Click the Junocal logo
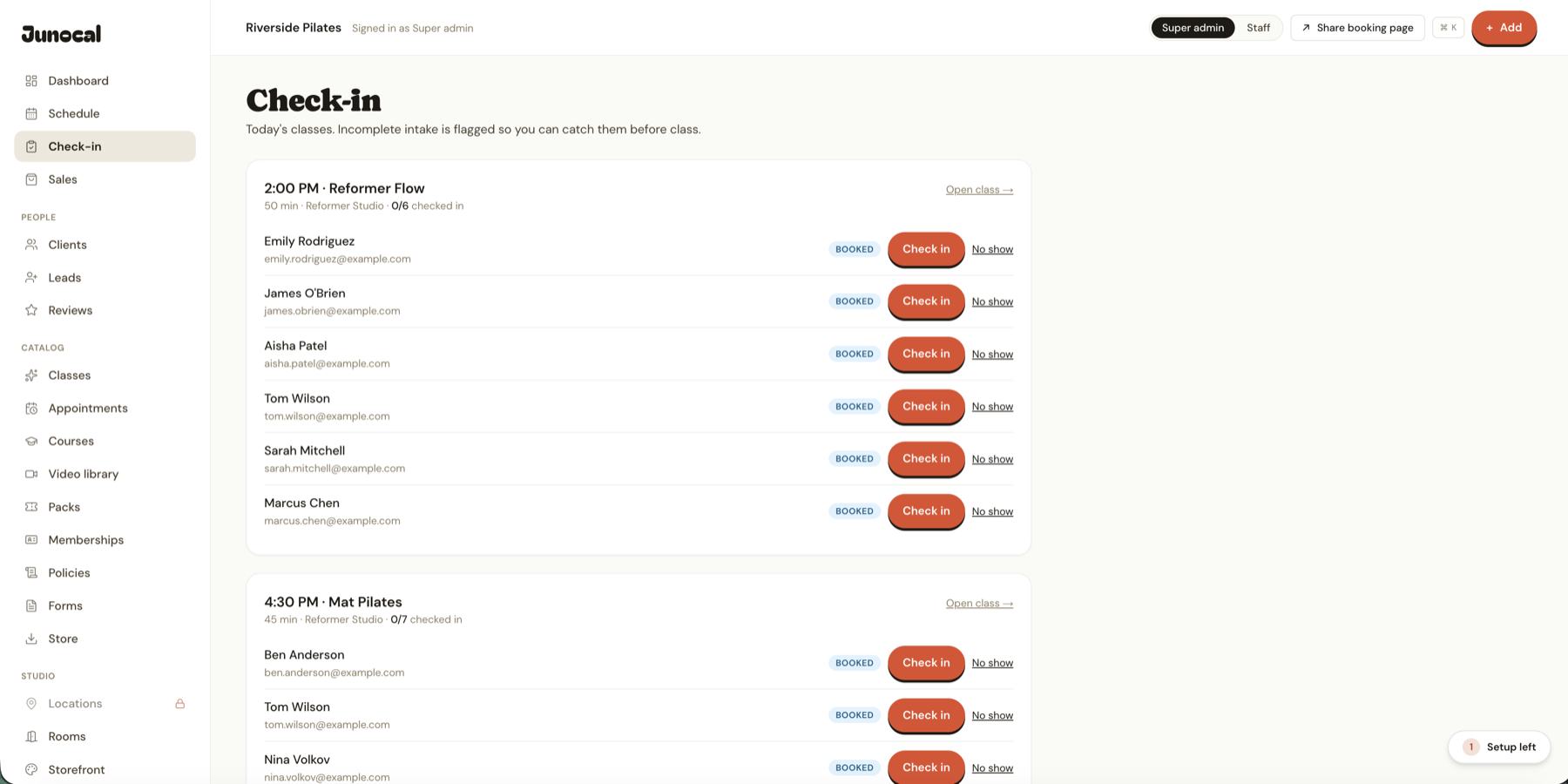The height and width of the screenshot is (784, 1568). [61, 34]
